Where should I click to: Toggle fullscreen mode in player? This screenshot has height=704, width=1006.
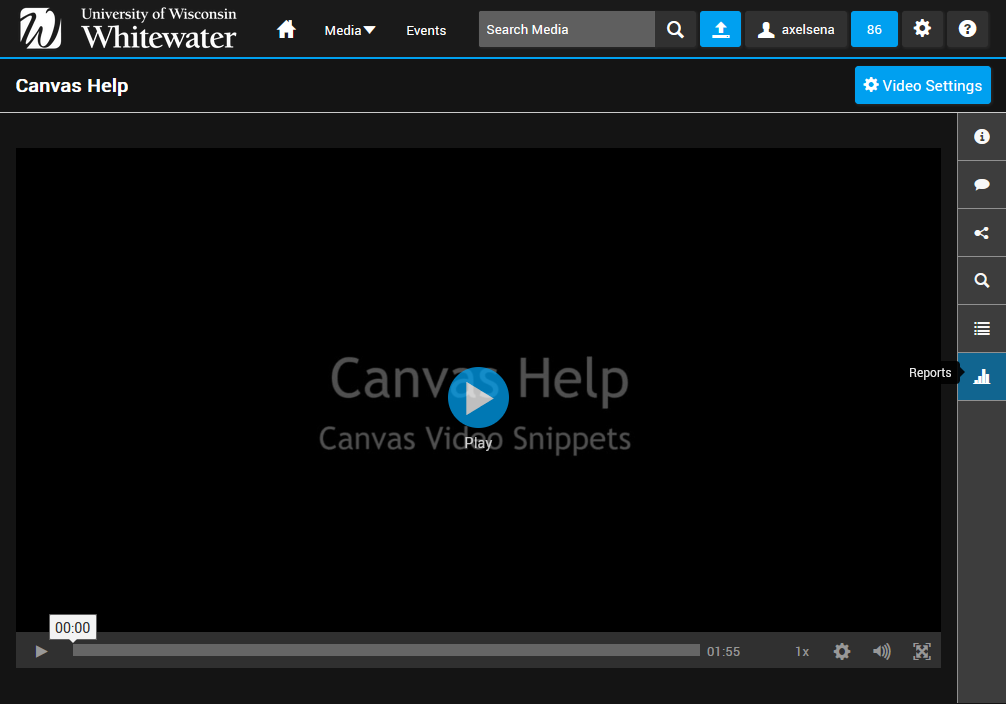click(922, 651)
